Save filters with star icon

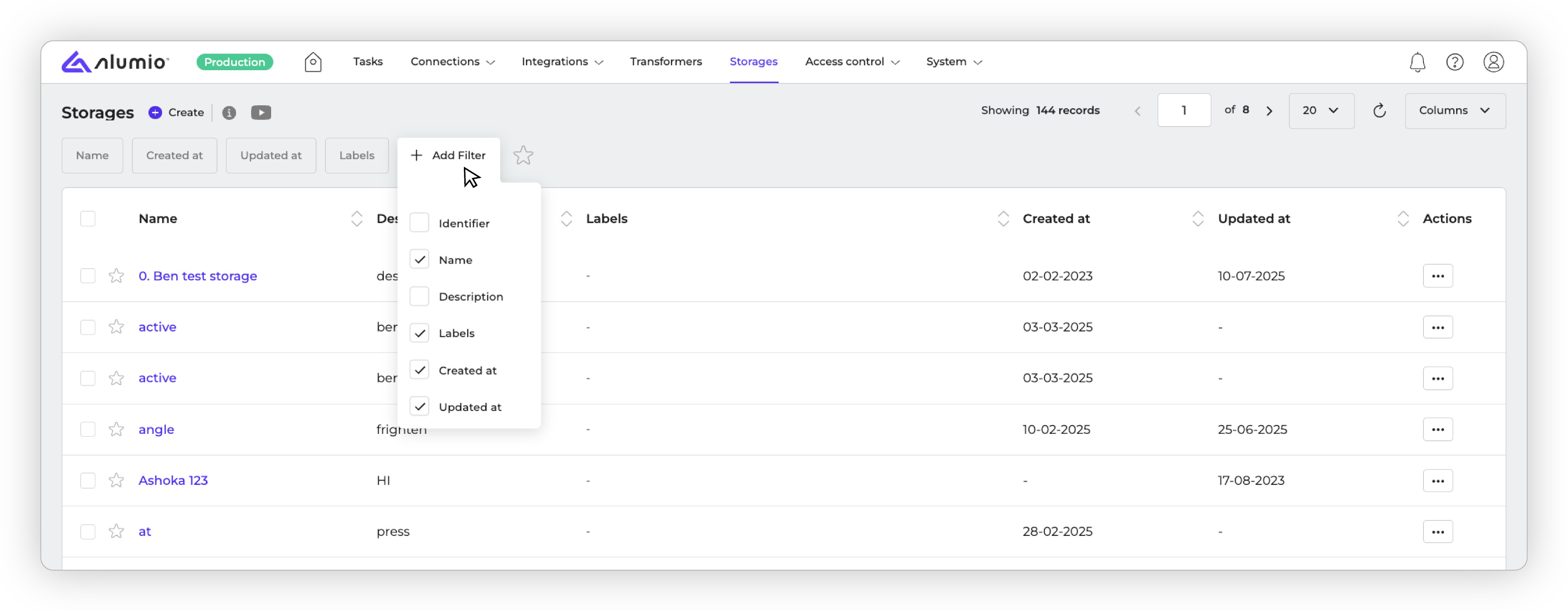click(x=523, y=156)
